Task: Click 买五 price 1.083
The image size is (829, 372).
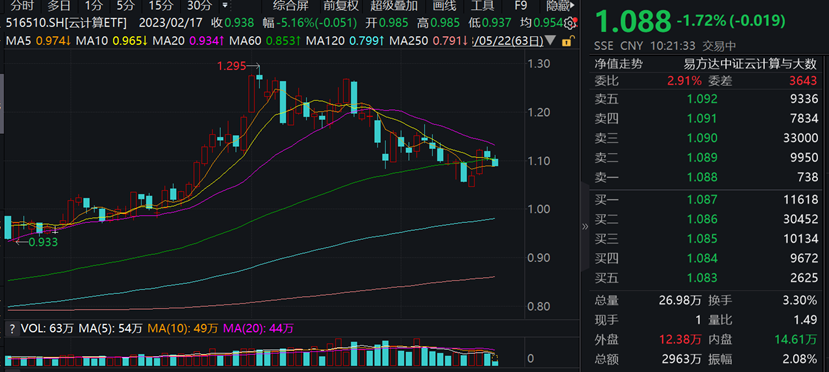Action: [702, 278]
